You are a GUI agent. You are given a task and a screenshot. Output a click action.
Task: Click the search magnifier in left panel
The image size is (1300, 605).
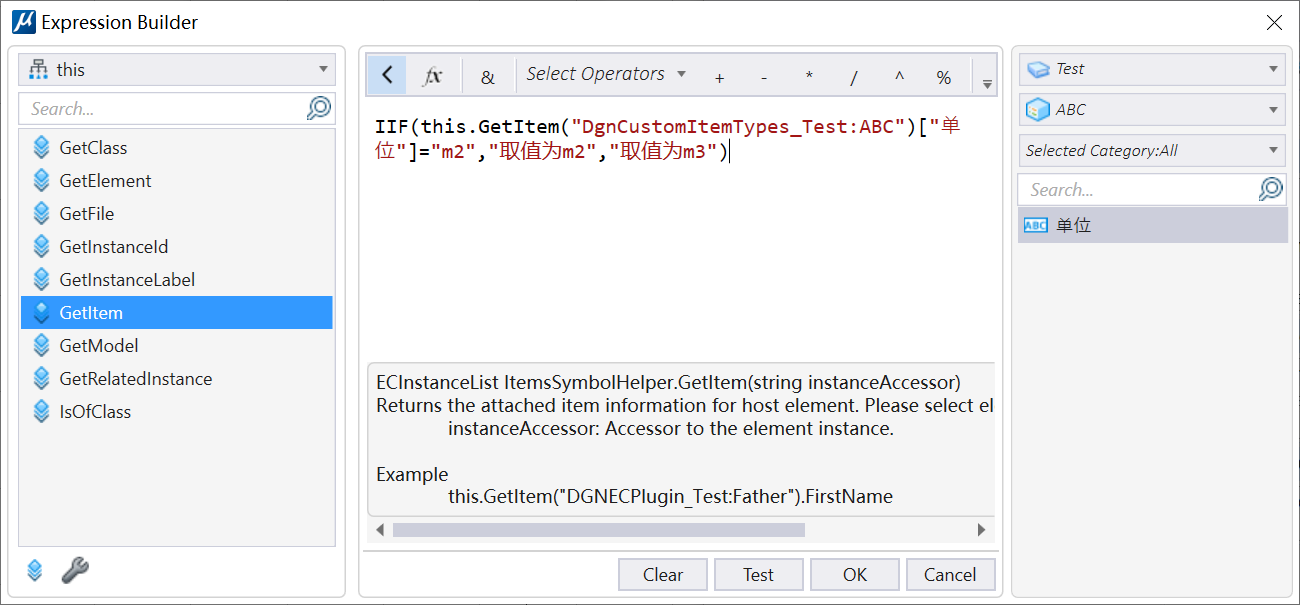[318, 108]
